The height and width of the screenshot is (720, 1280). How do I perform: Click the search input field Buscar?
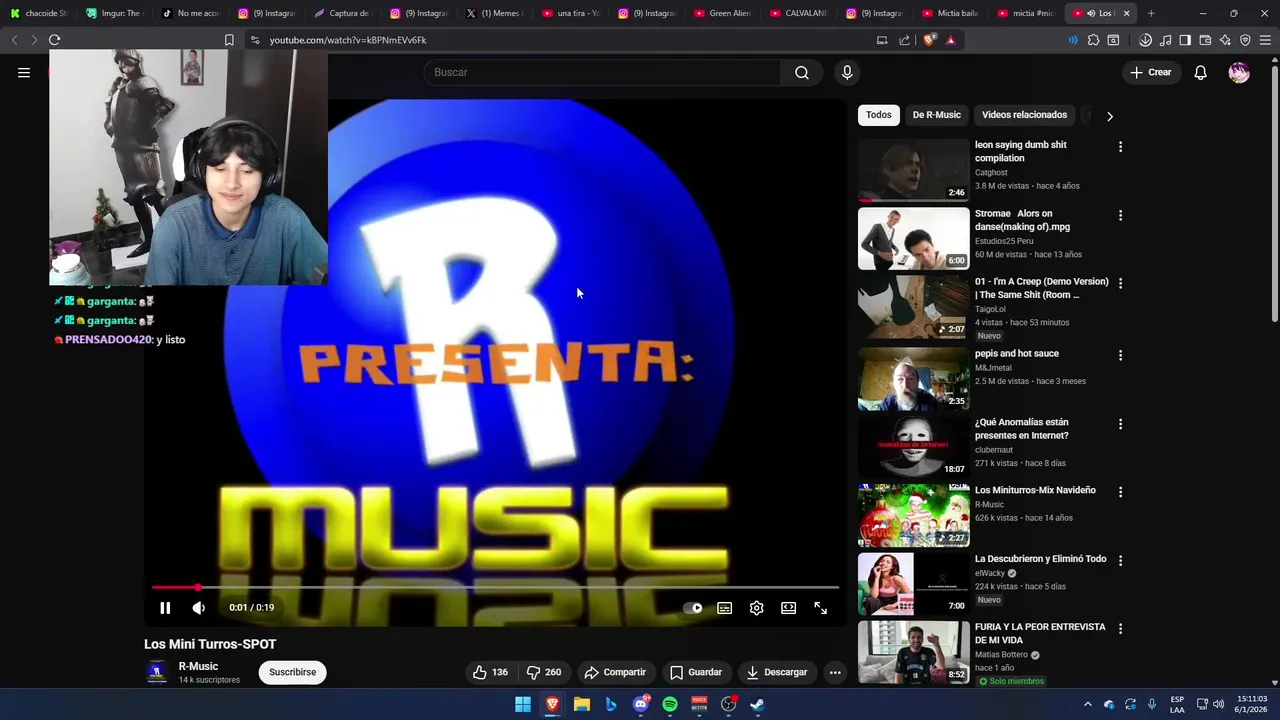[602, 72]
